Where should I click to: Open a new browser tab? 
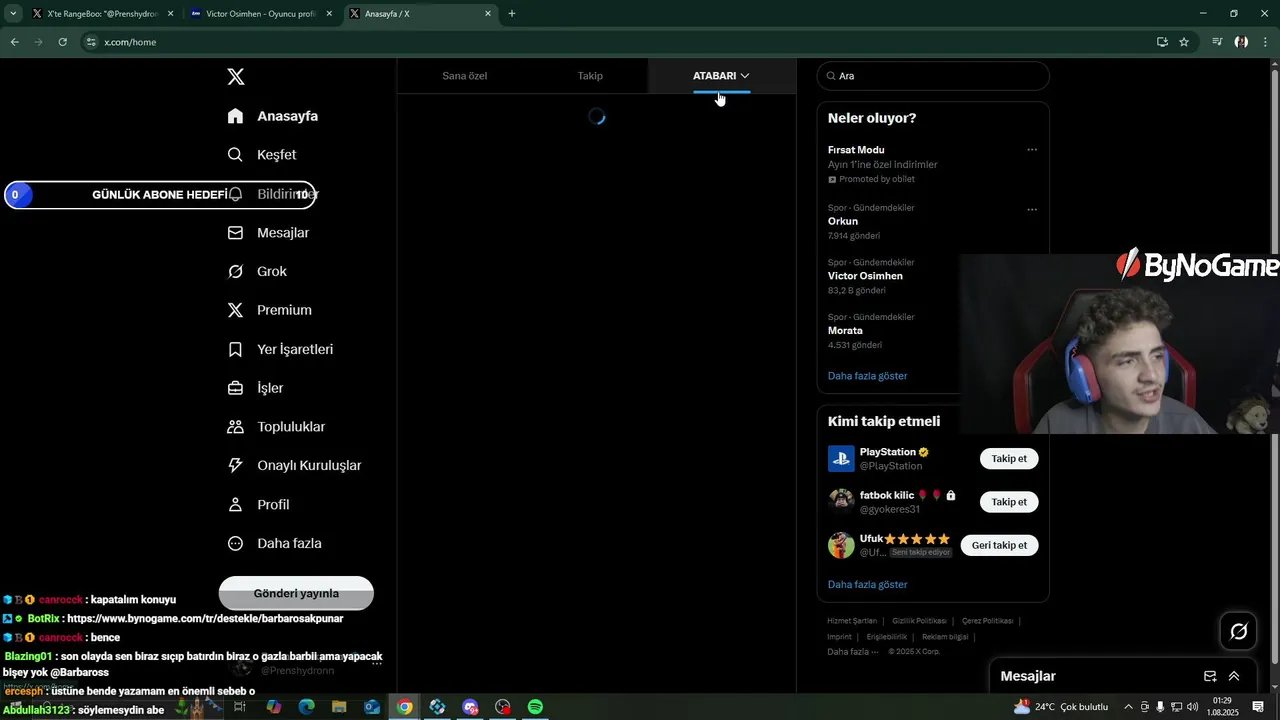pyautogui.click(x=512, y=14)
